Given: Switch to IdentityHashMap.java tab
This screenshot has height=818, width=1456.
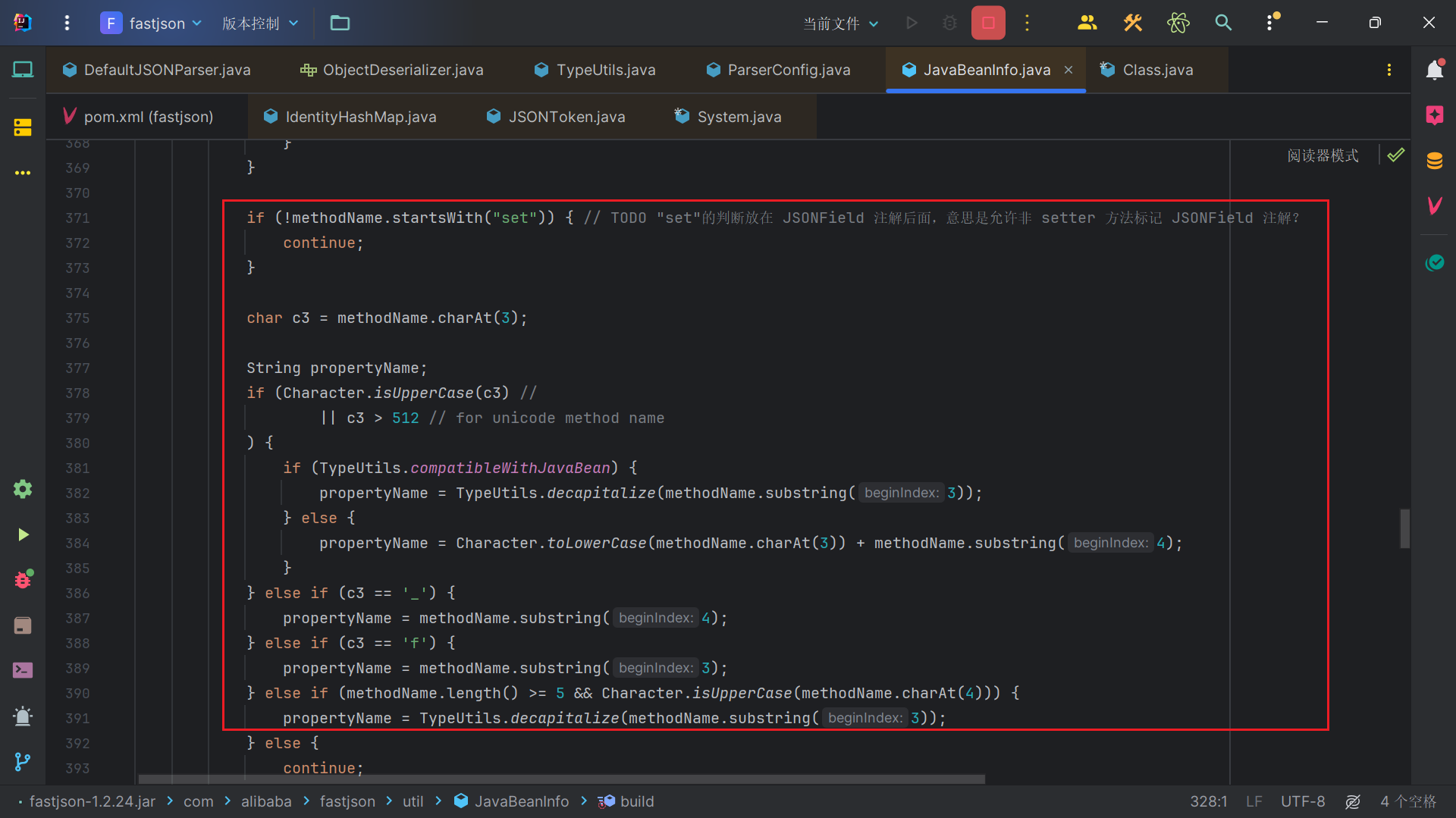Looking at the screenshot, I should 350,117.
